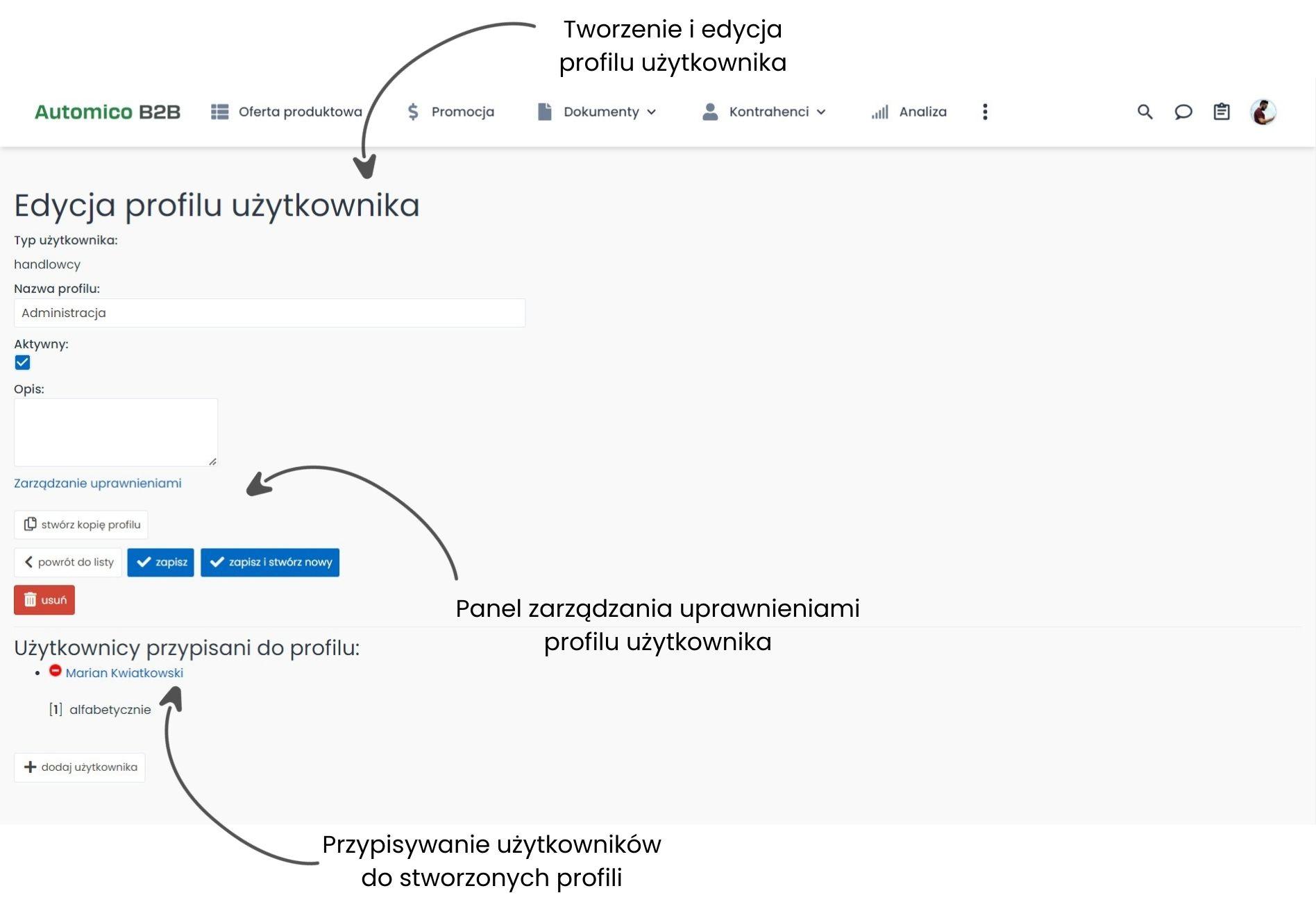Click stwórz kopię profilu button
This screenshot has width=1316, height=902.
pos(81,525)
